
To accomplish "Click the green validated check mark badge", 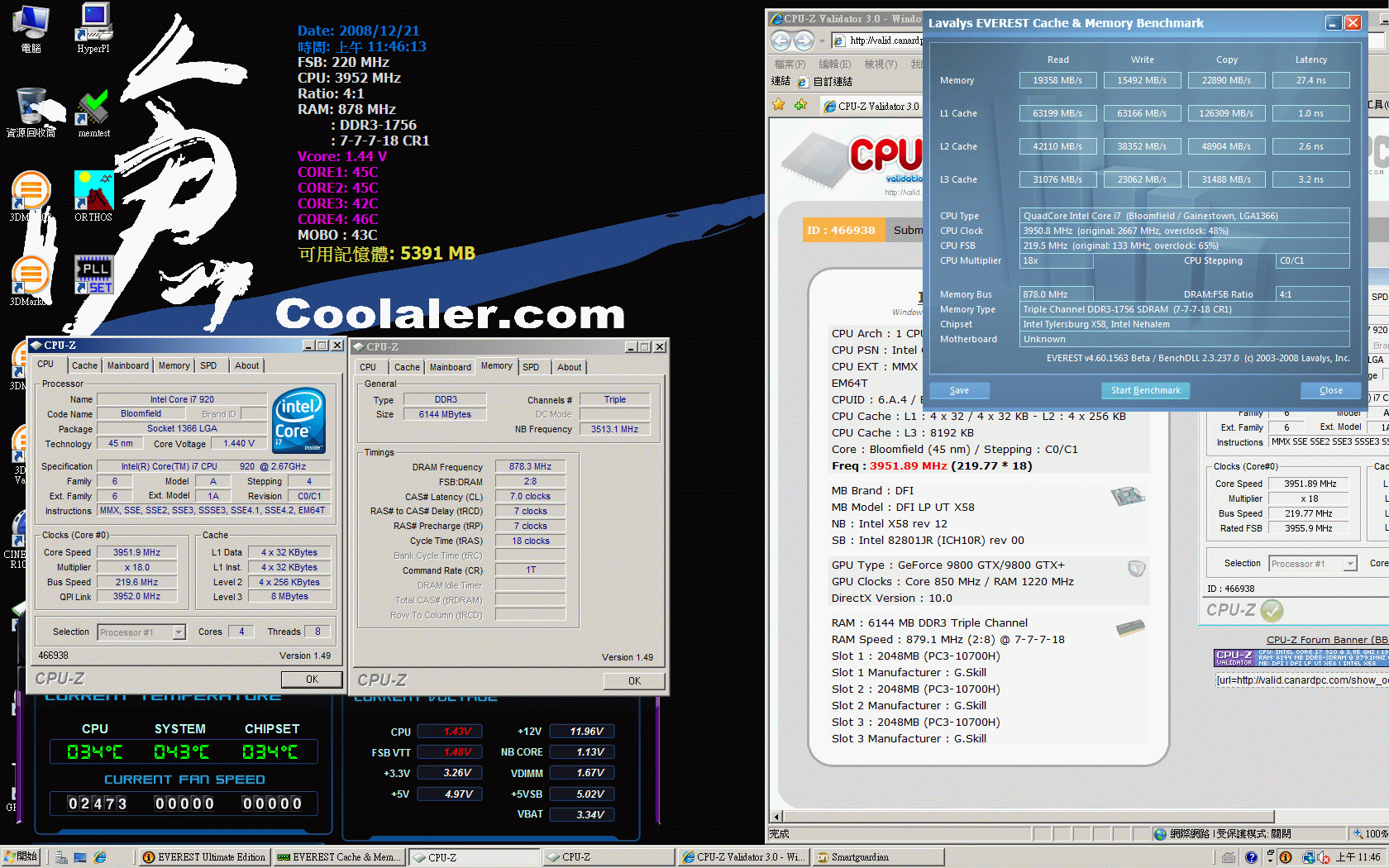I will point(1272,610).
